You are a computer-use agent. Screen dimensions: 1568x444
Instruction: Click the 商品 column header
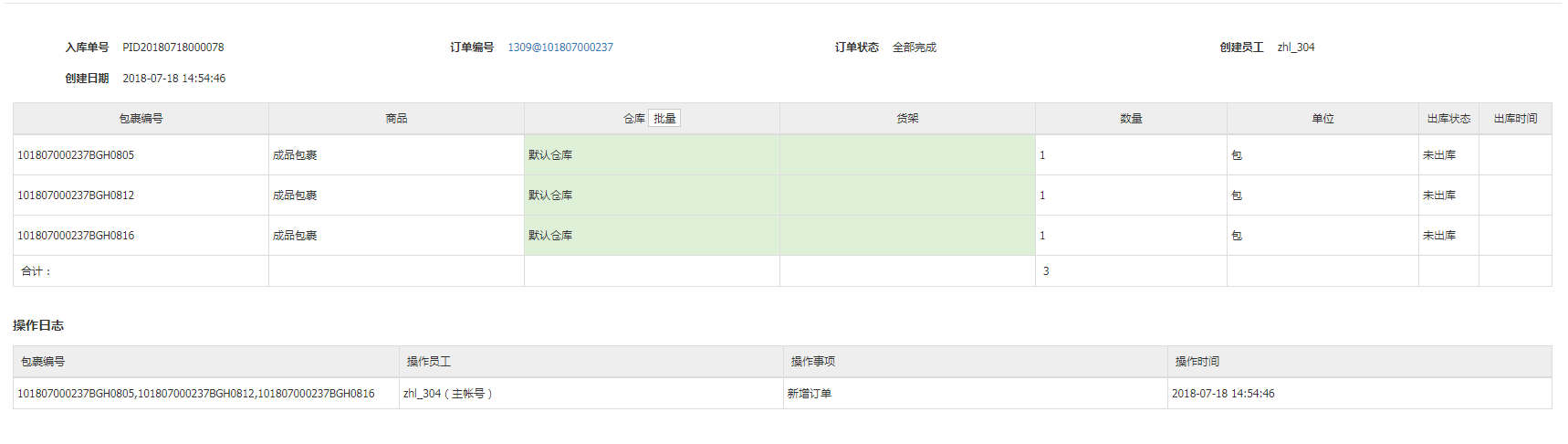pyautogui.click(x=396, y=119)
